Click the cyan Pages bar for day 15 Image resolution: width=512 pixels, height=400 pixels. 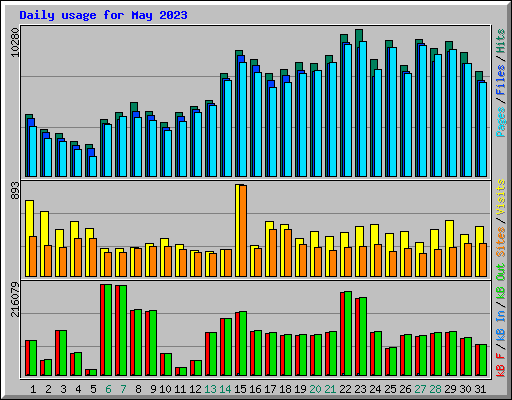click(x=243, y=119)
